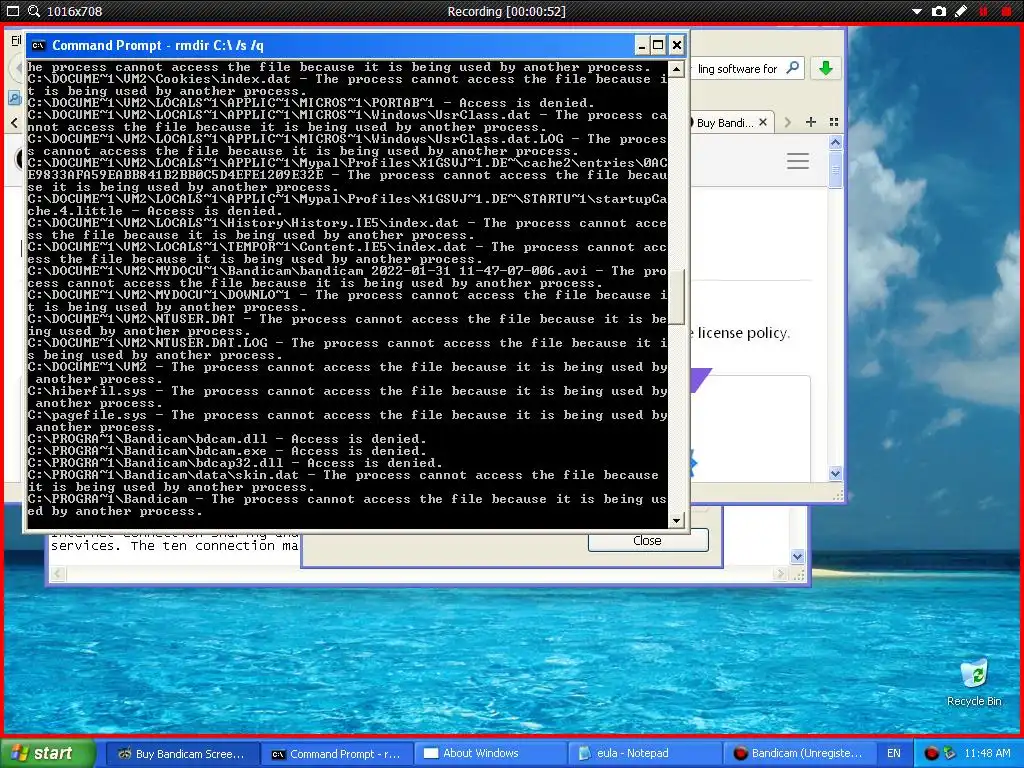Open the list-all-tabs grid icon
Viewport: 1024px width, 768px height.
(x=833, y=122)
